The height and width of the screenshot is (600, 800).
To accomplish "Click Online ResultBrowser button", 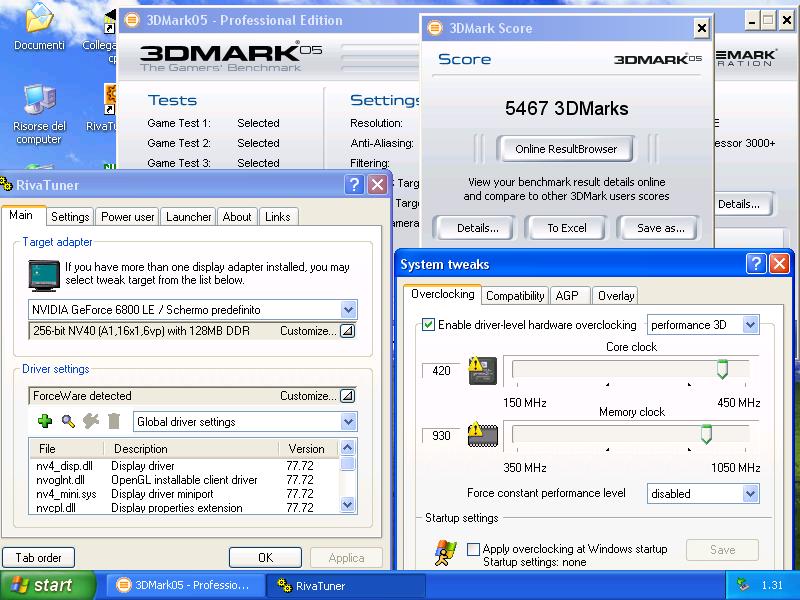I will (566, 149).
